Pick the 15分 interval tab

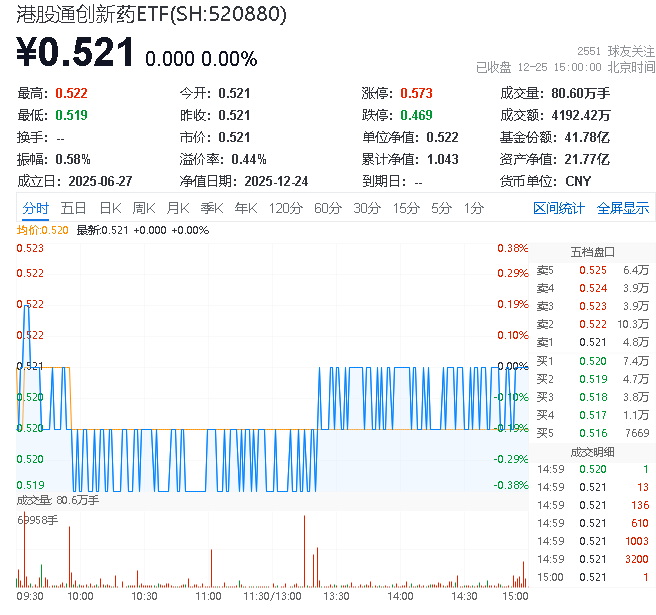pyautogui.click(x=406, y=208)
